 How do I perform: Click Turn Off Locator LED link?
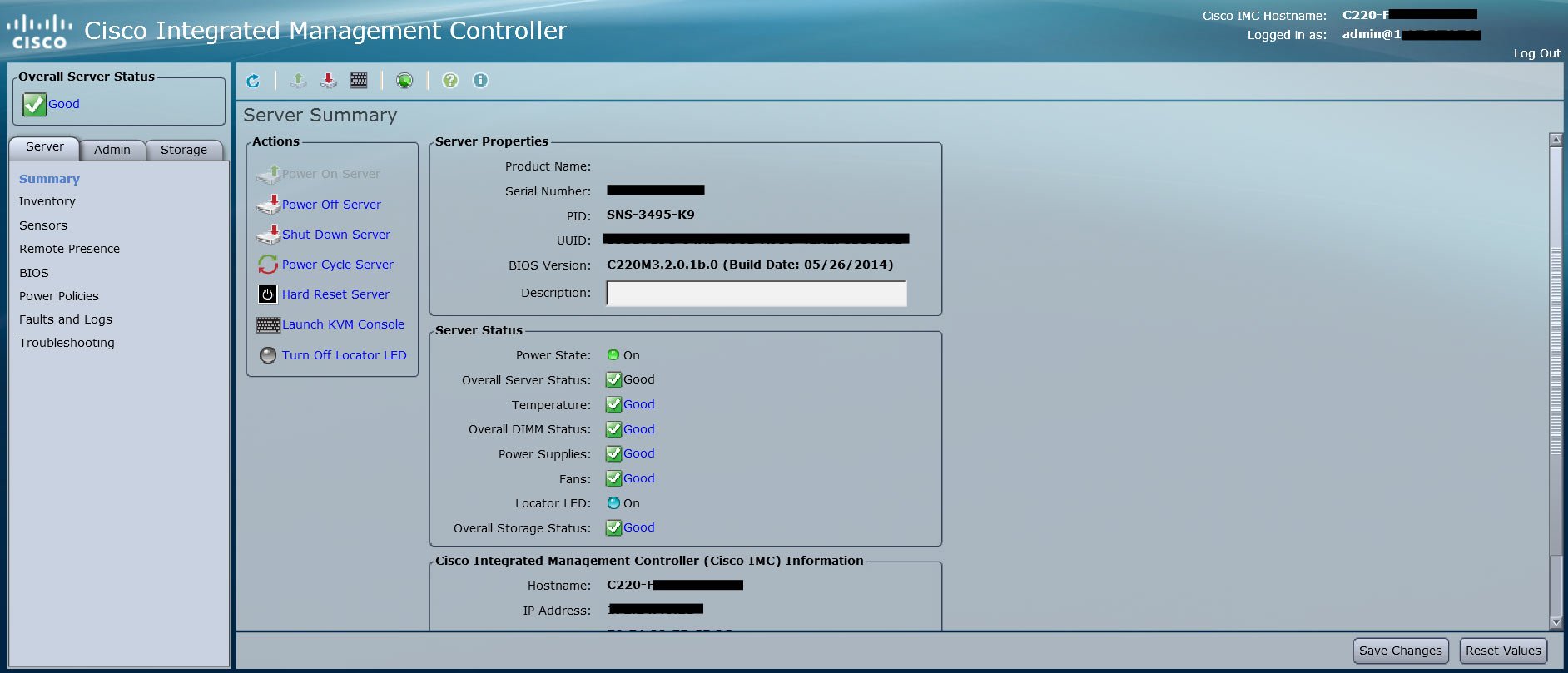point(345,355)
